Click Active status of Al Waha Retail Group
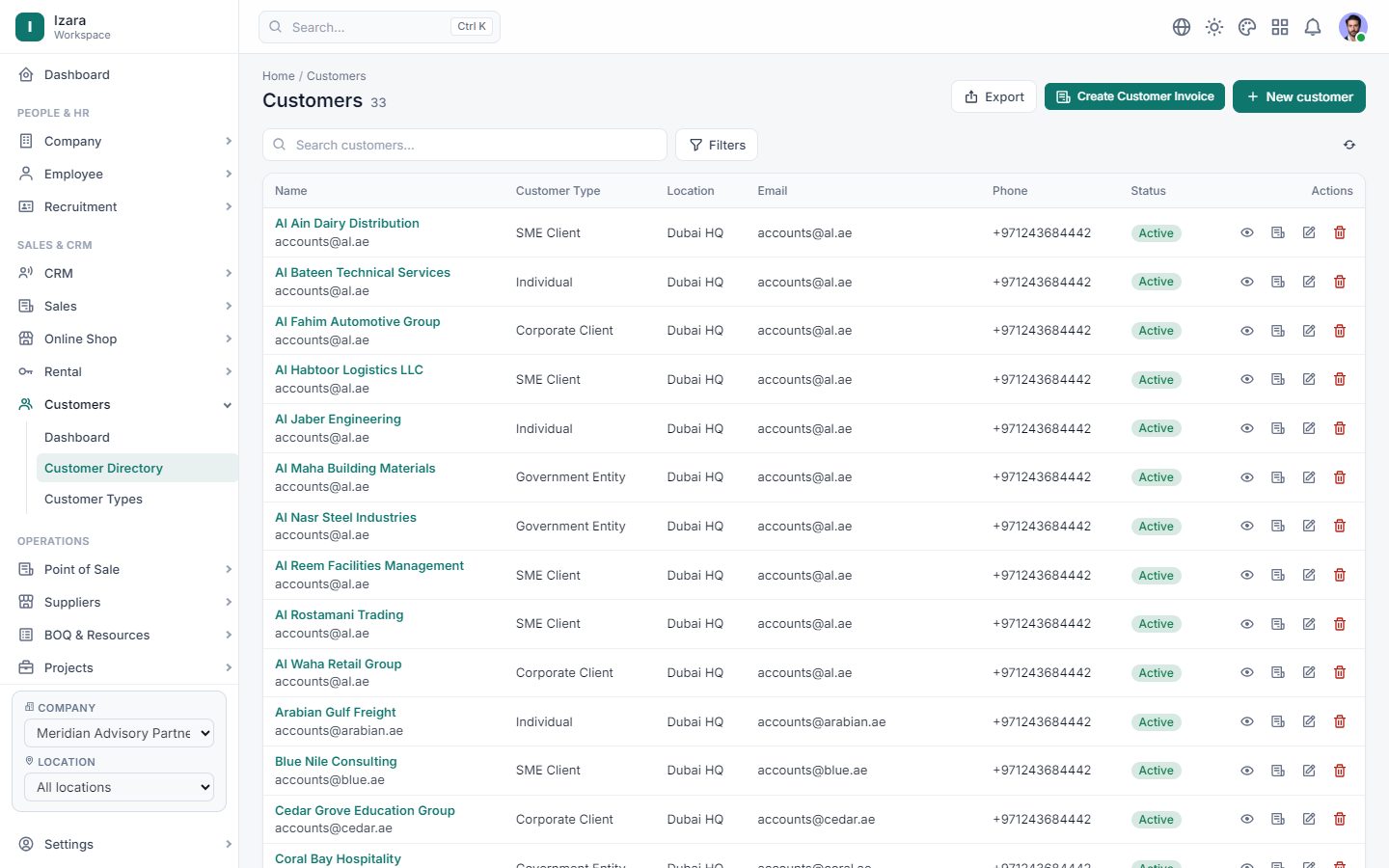The width and height of the screenshot is (1389, 868). pos(1156,673)
